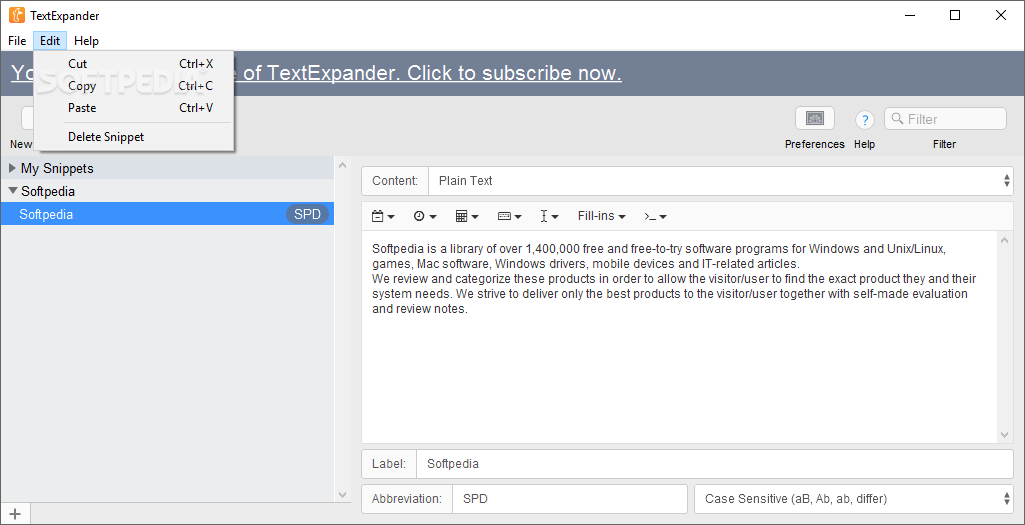Click content editor scrollbar down arrow
1025x525 pixels.
(x=1005, y=434)
